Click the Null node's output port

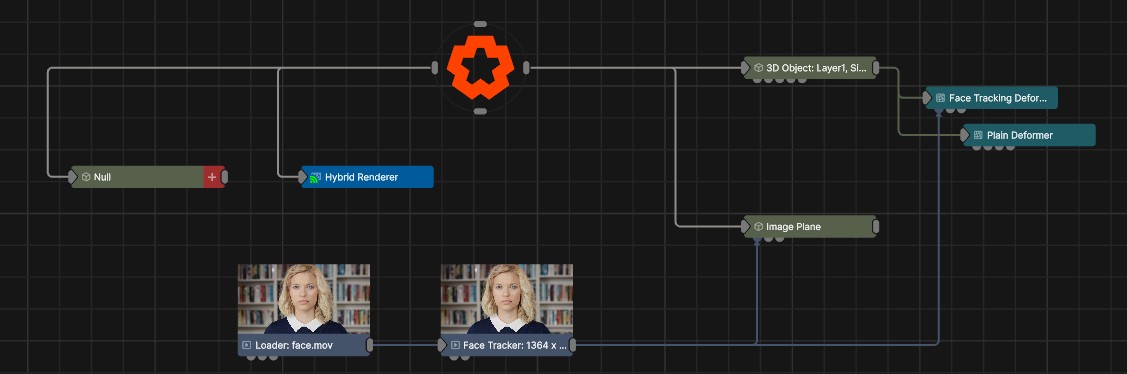pos(225,177)
